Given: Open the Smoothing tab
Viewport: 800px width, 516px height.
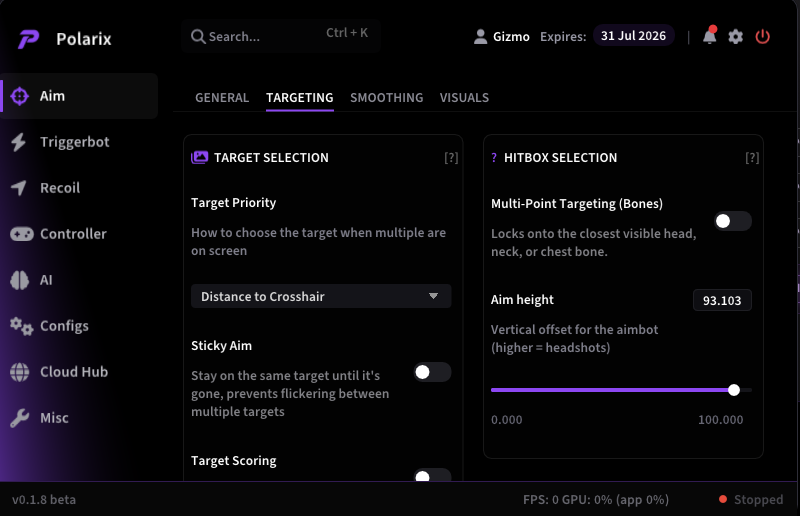Looking at the screenshot, I should tap(386, 97).
